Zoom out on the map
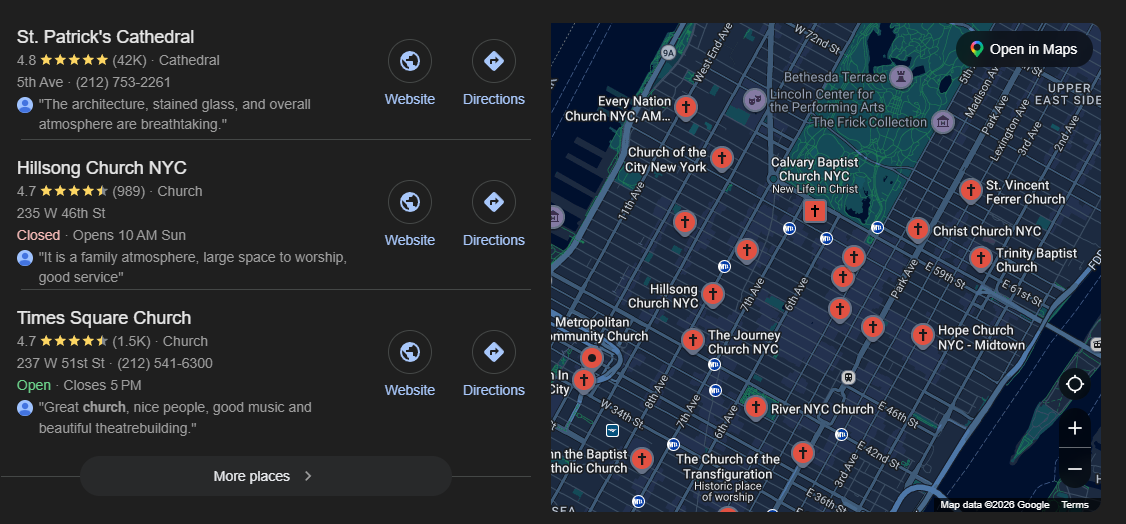This screenshot has height=524, width=1126. pyautogui.click(x=1075, y=468)
